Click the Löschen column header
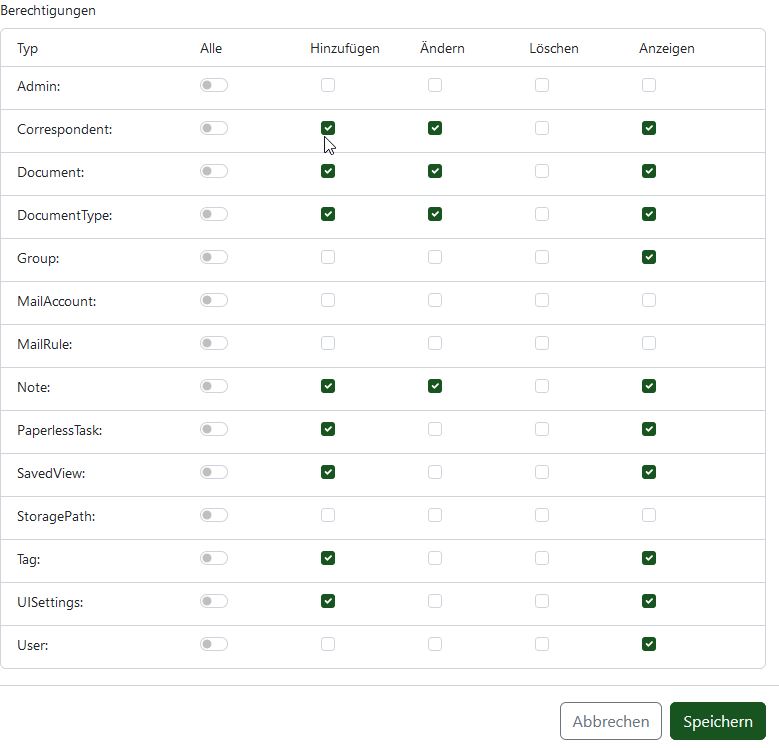The width and height of the screenshot is (779, 748). (x=554, y=48)
